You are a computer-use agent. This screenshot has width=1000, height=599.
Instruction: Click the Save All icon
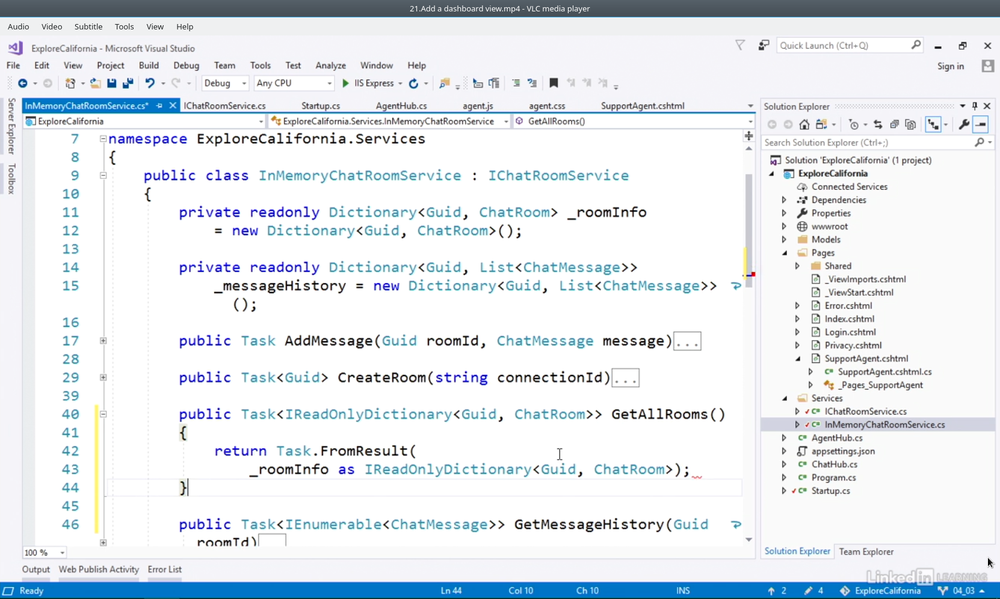coord(128,83)
